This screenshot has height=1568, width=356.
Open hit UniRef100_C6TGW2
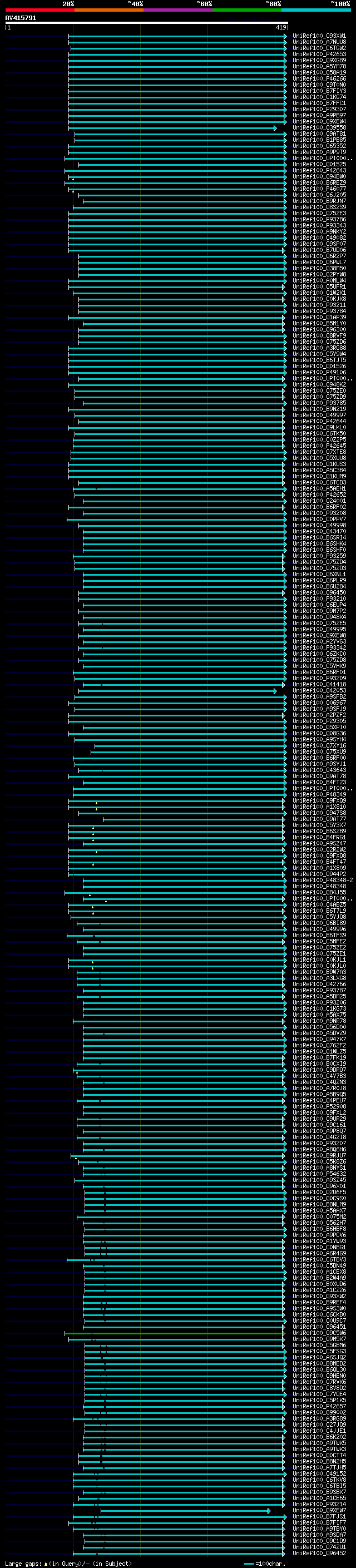pyautogui.click(x=319, y=48)
